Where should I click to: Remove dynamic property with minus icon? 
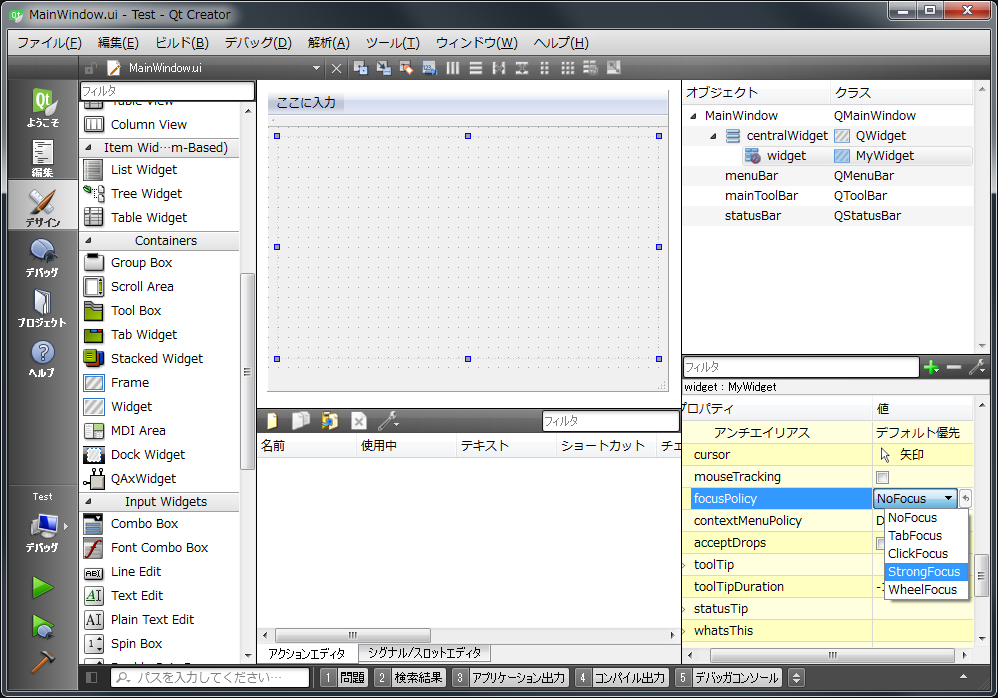[x=953, y=367]
